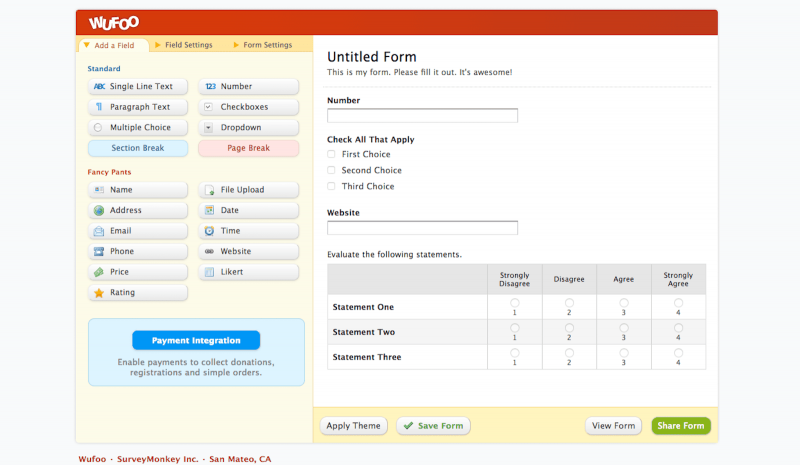Screen dimensions: 800x465
Task: Click the Number field 123 icon
Action: pos(210,87)
